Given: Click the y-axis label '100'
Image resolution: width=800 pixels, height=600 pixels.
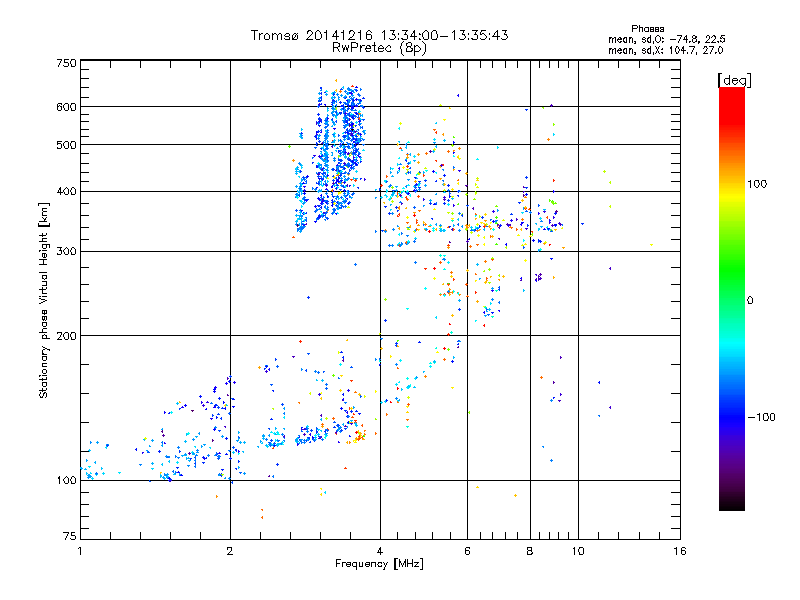Looking at the screenshot, I should (x=66, y=480).
